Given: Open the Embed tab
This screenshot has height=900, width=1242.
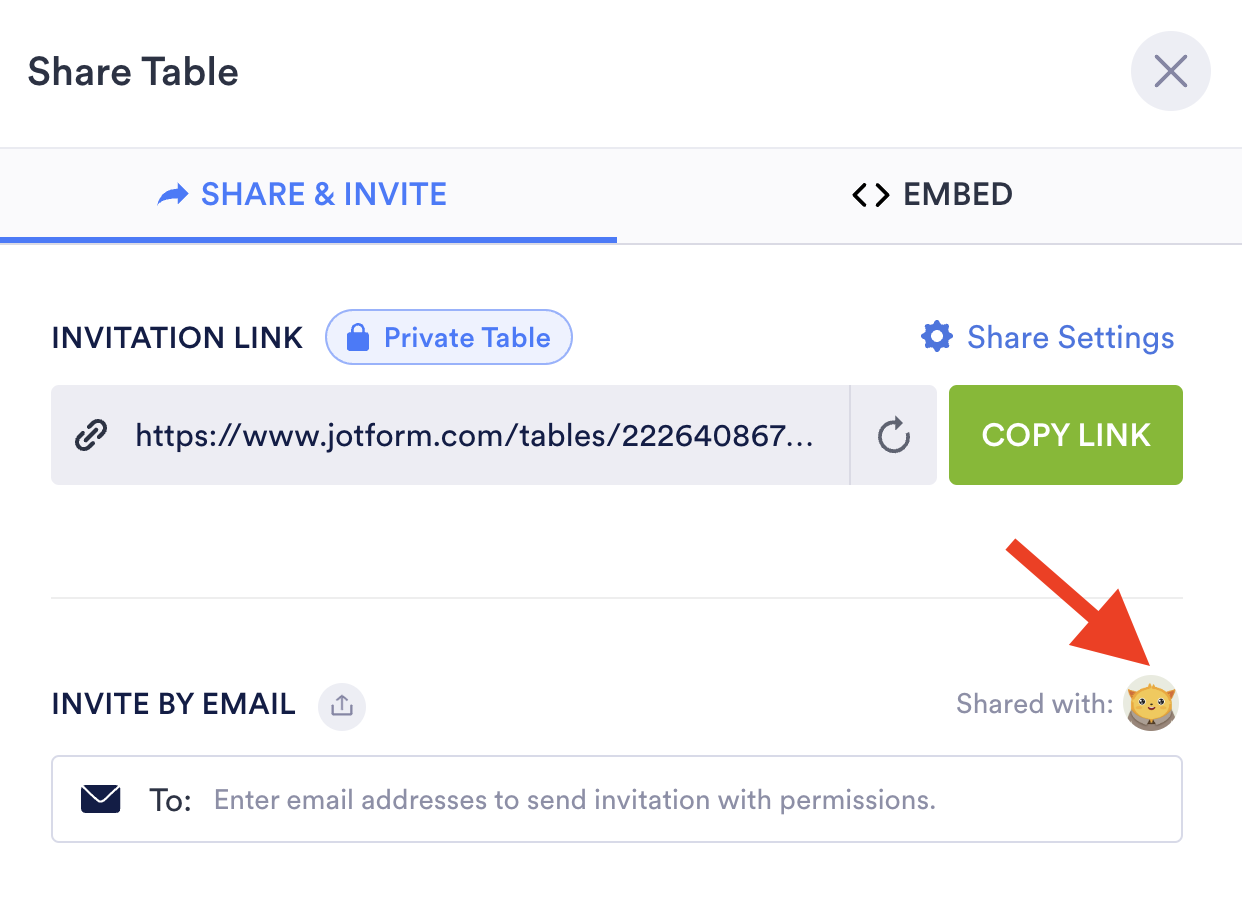Looking at the screenshot, I should point(931,194).
